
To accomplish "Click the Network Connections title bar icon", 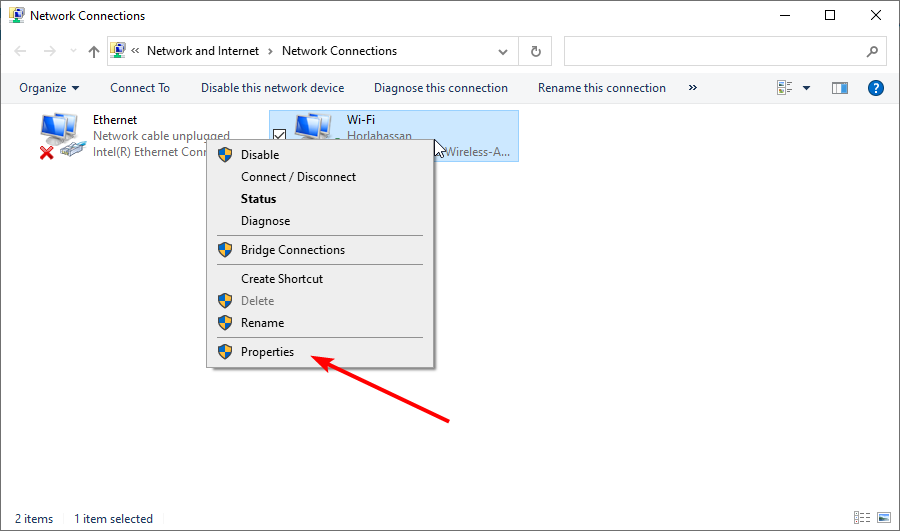I will pos(17,15).
